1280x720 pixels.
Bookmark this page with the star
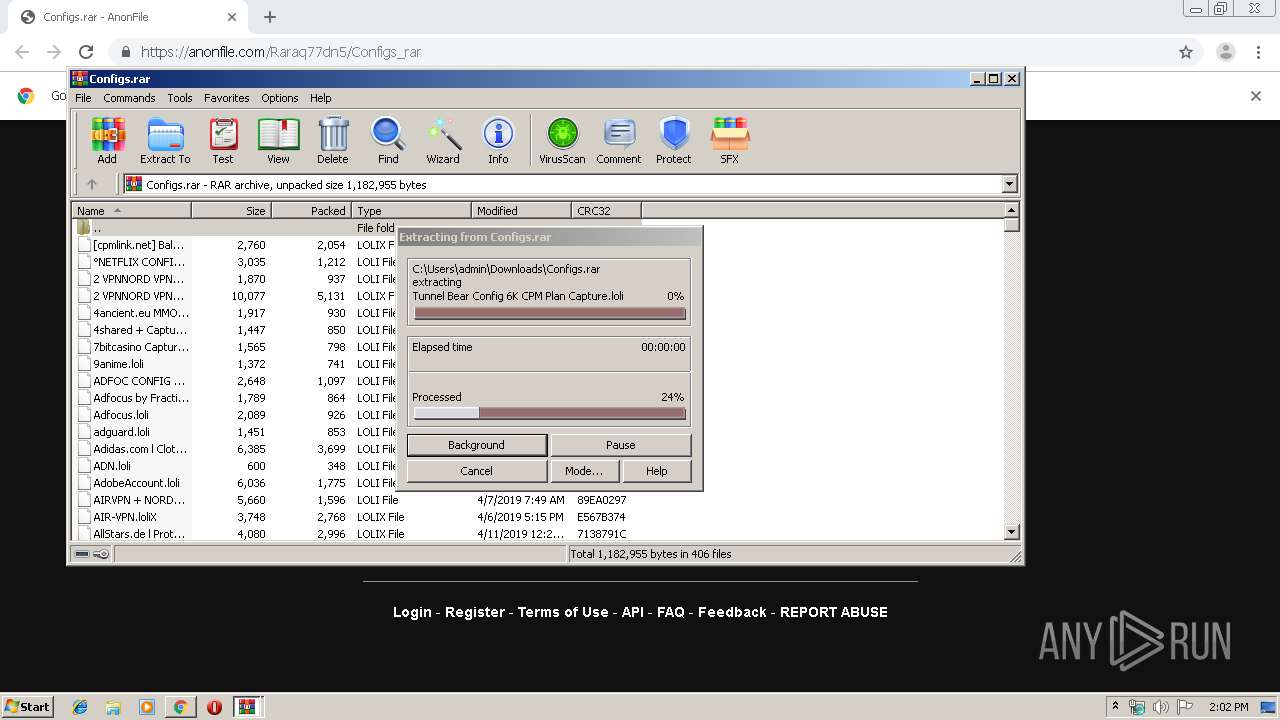coord(1186,52)
